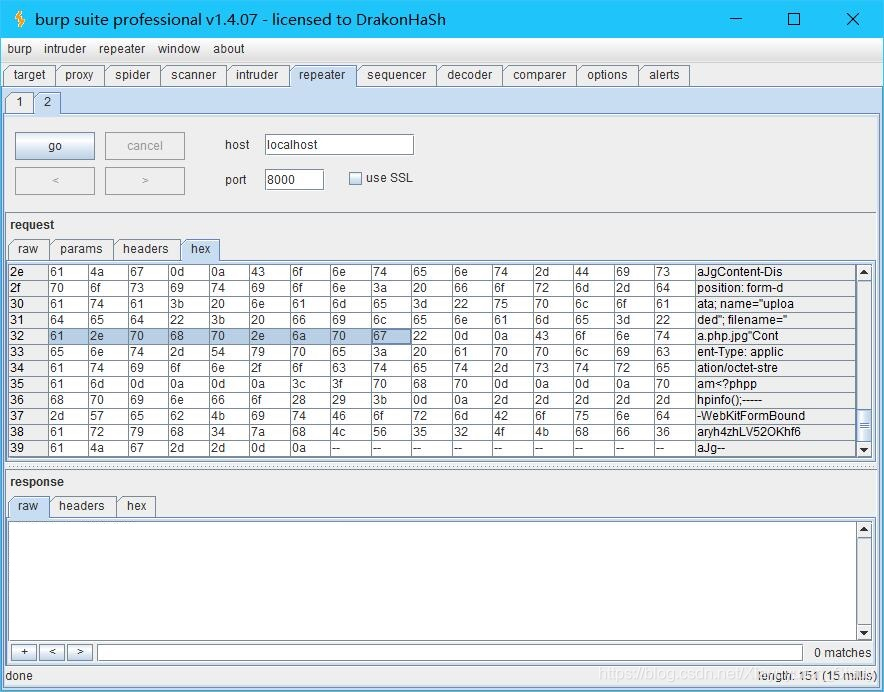This screenshot has width=884, height=692.
Task: Open the intruder menu in the menu bar
Action: coord(65,49)
